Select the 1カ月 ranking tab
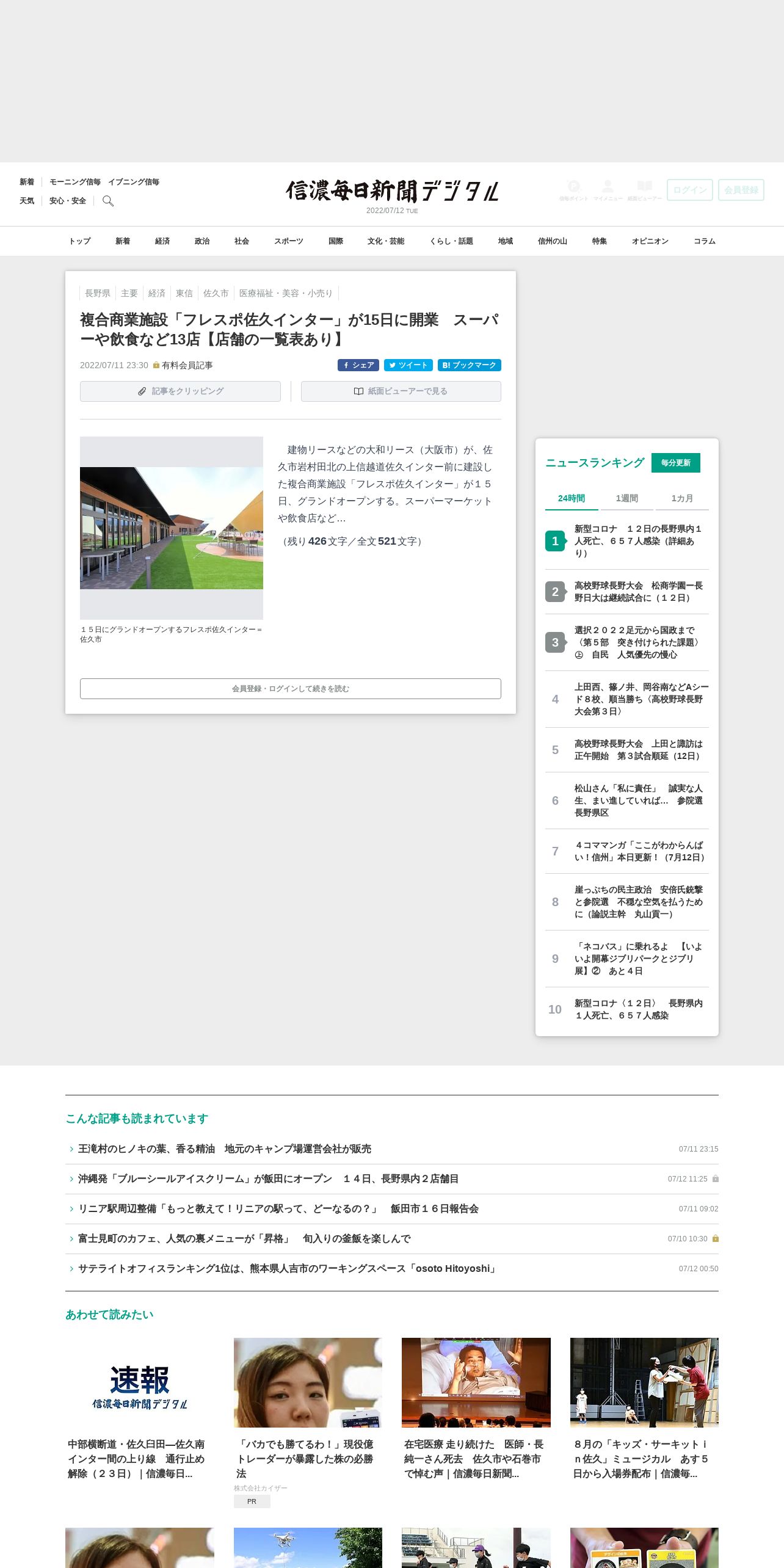This screenshot has width=784, height=1568. (x=682, y=498)
